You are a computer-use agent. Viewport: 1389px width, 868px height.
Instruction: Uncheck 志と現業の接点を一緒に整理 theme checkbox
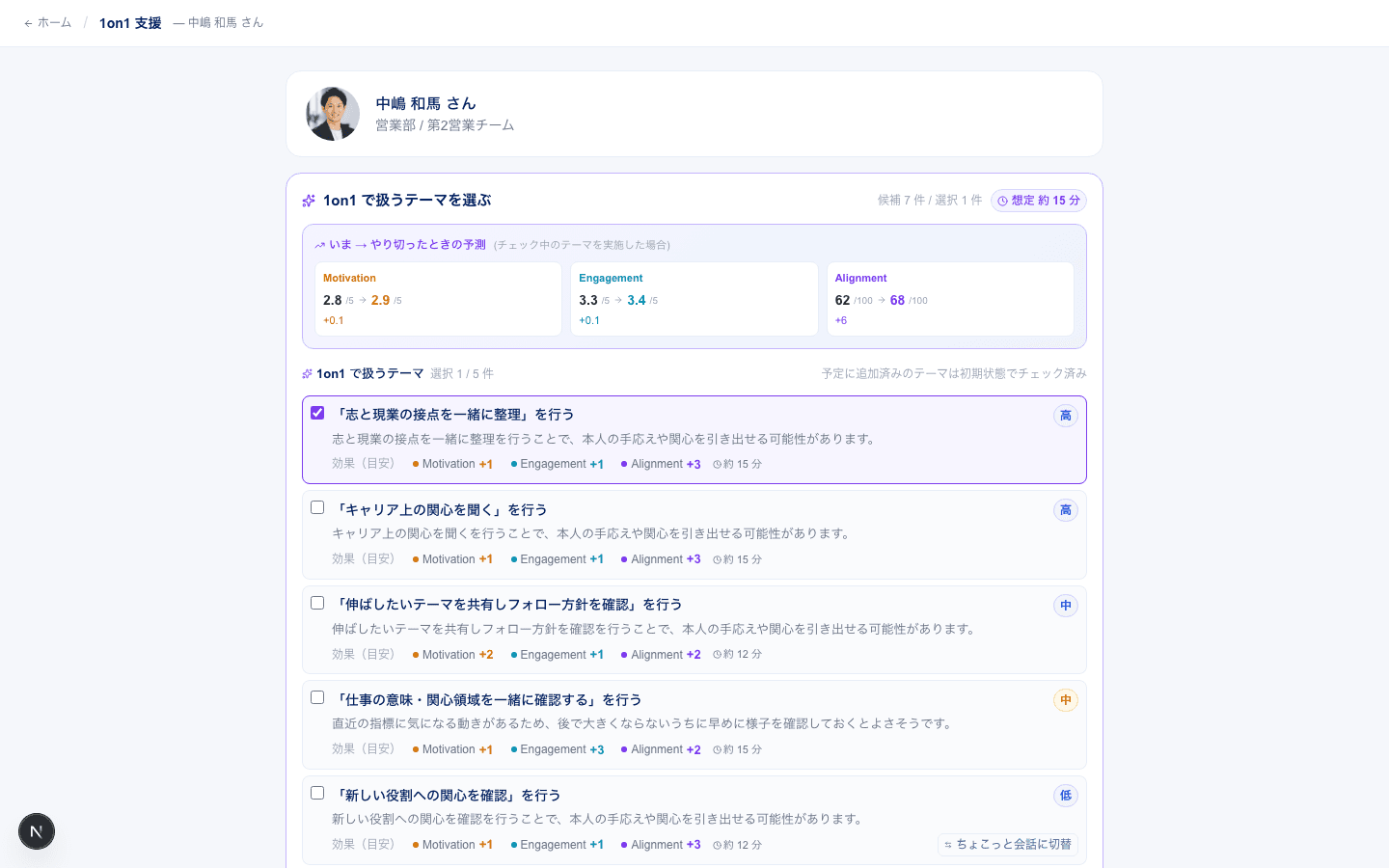pos(317,413)
